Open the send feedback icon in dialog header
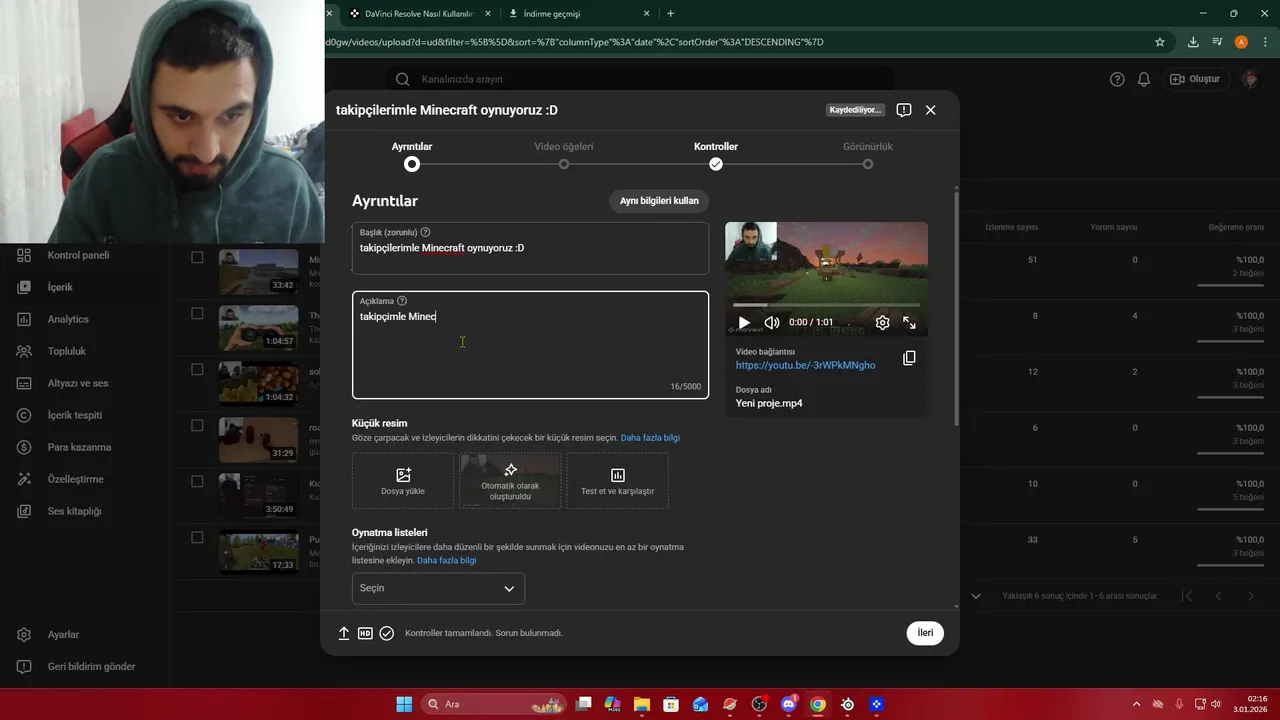The height and width of the screenshot is (720, 1280). [903, 110]
